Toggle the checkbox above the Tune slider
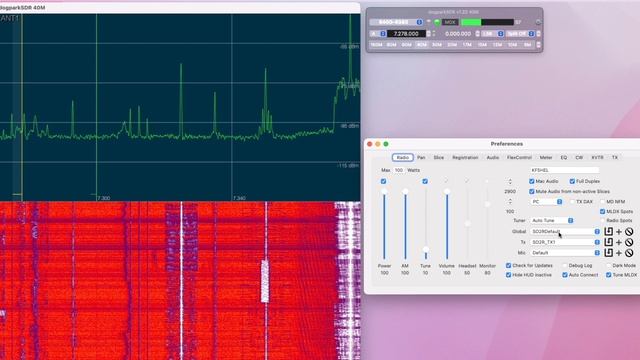Screen dimensions: 640x360 (x=425, y=181)
